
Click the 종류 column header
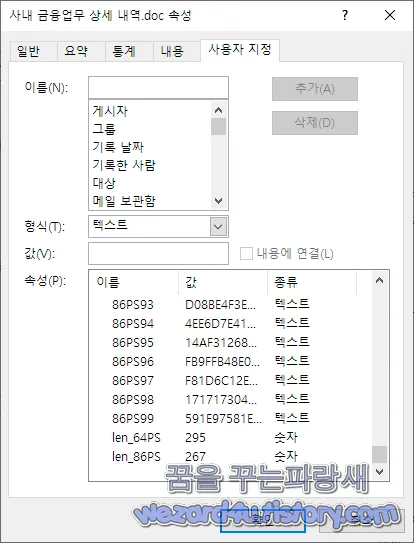312,283
